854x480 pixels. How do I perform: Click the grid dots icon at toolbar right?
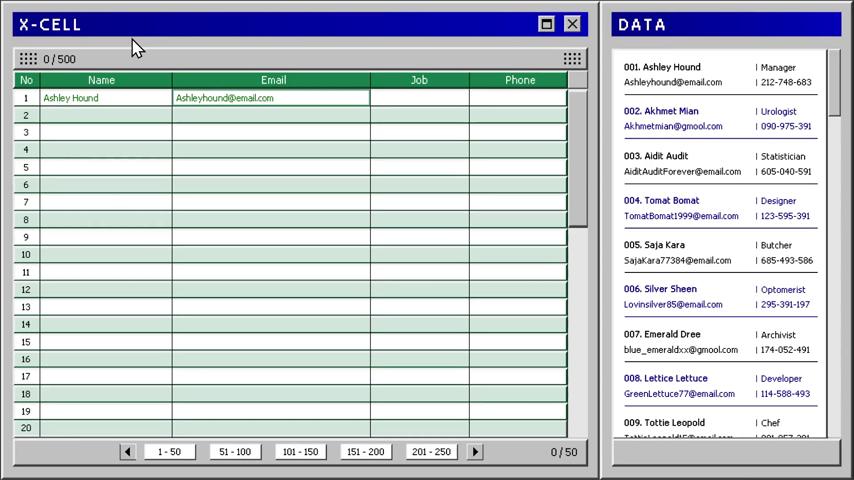pyautogui.click(x=572, y=59)
